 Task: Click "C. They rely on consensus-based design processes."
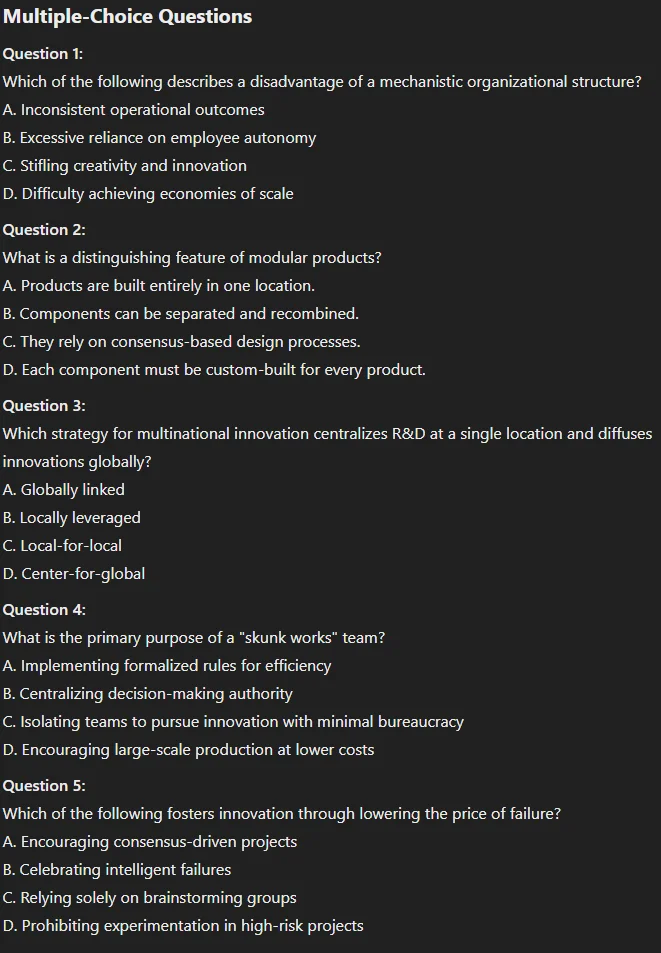click(x=181, y=342)
